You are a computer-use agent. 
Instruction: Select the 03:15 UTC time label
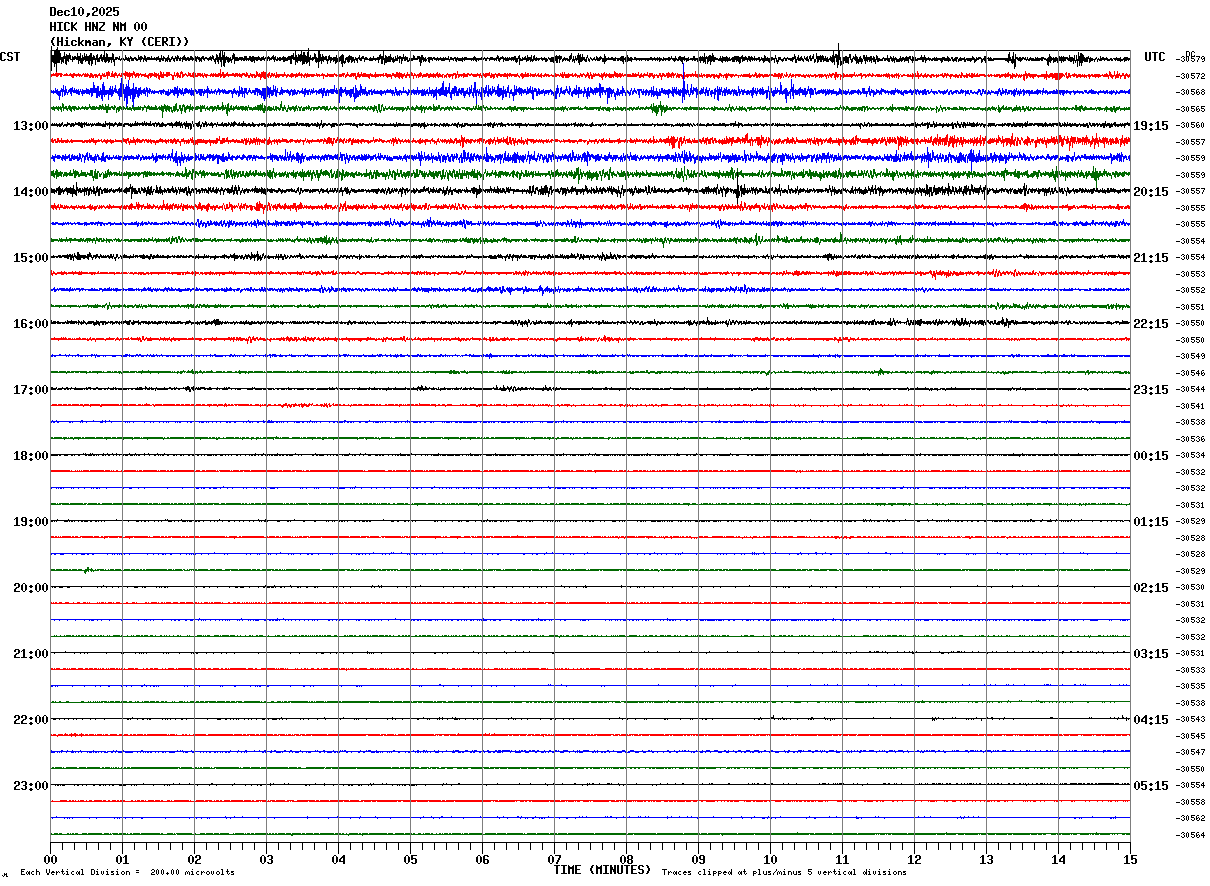coord(1151,654)
